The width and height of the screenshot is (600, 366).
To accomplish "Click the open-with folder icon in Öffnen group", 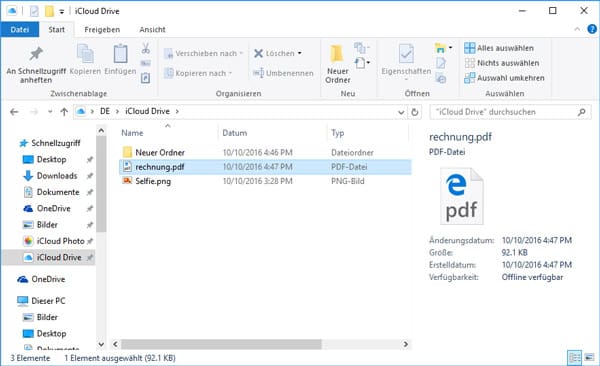I will [x=440, y=48].
